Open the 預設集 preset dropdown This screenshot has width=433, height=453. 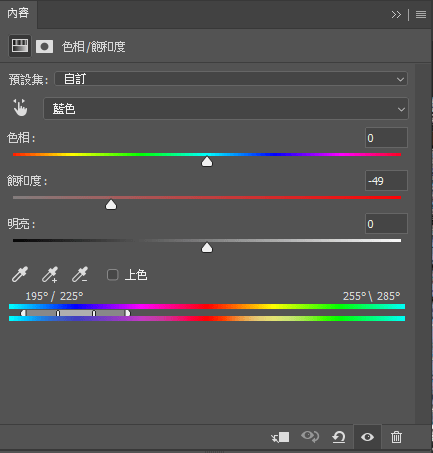pyautogui.click(x=231, y=79)
